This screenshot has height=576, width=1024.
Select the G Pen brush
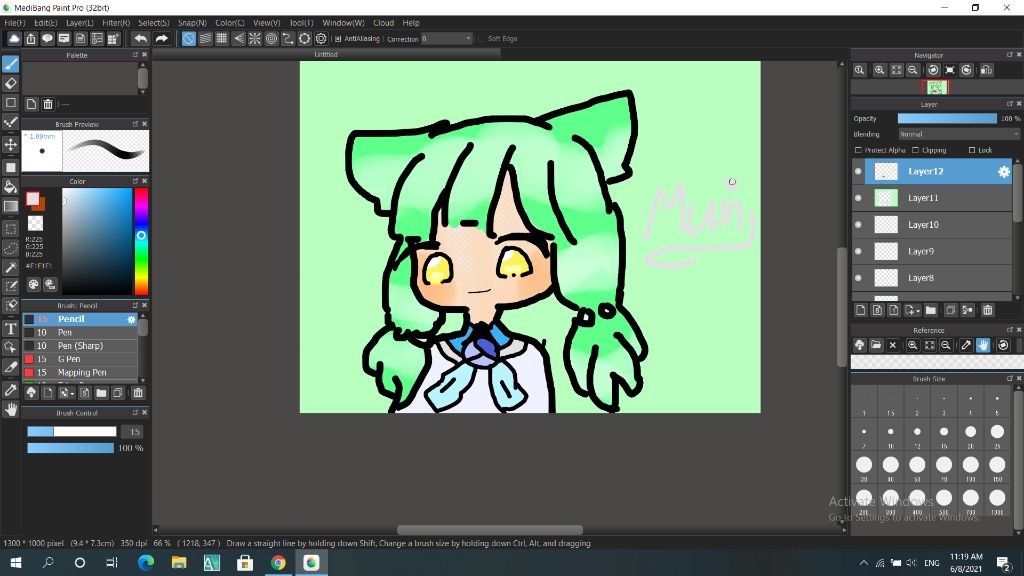tap(80, 359)
